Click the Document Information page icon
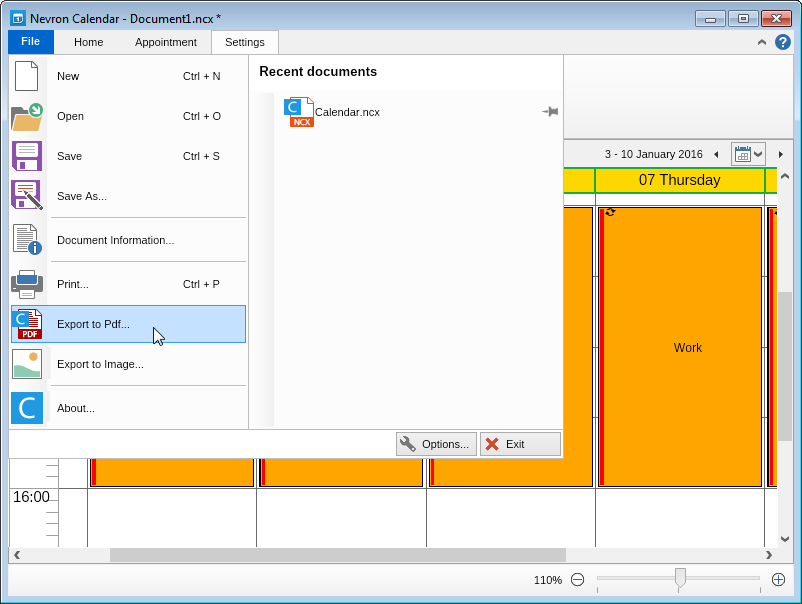Viewport: 802px width, 604px height. pos(27,239)
